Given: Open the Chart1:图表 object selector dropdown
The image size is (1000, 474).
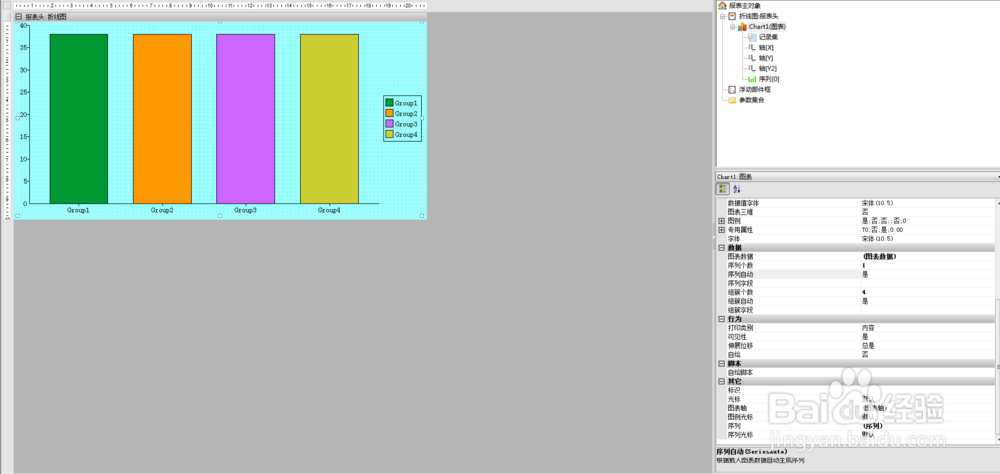Looking at the screenshot, I should coord(997,177).
